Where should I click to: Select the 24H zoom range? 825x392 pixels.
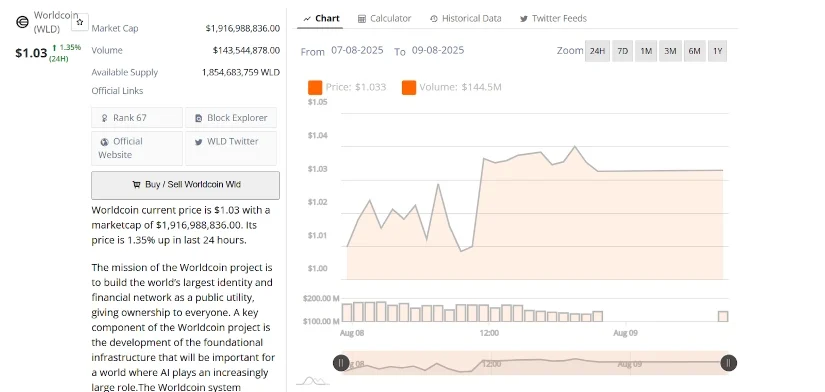point(597,51)
